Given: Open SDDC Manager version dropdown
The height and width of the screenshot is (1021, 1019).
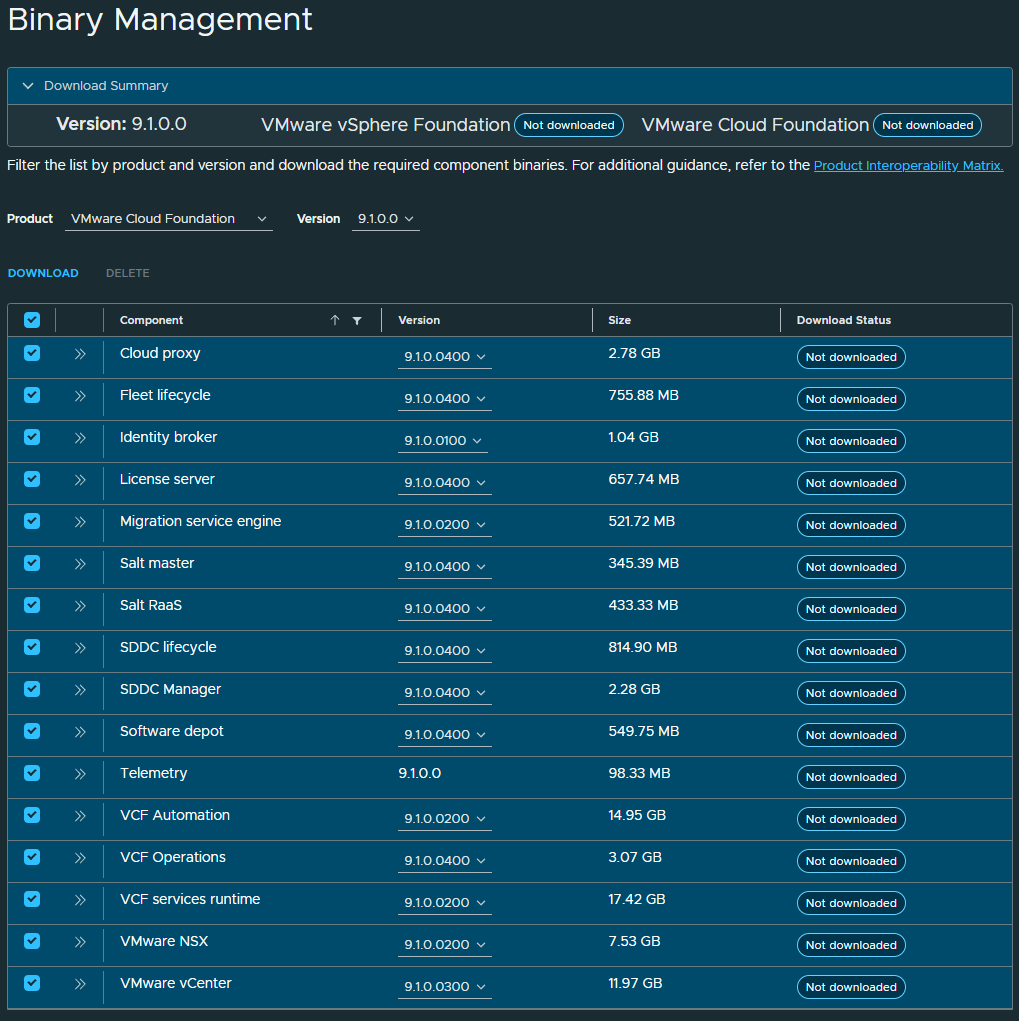Looking at the screenshot, I should click(445, 693).
